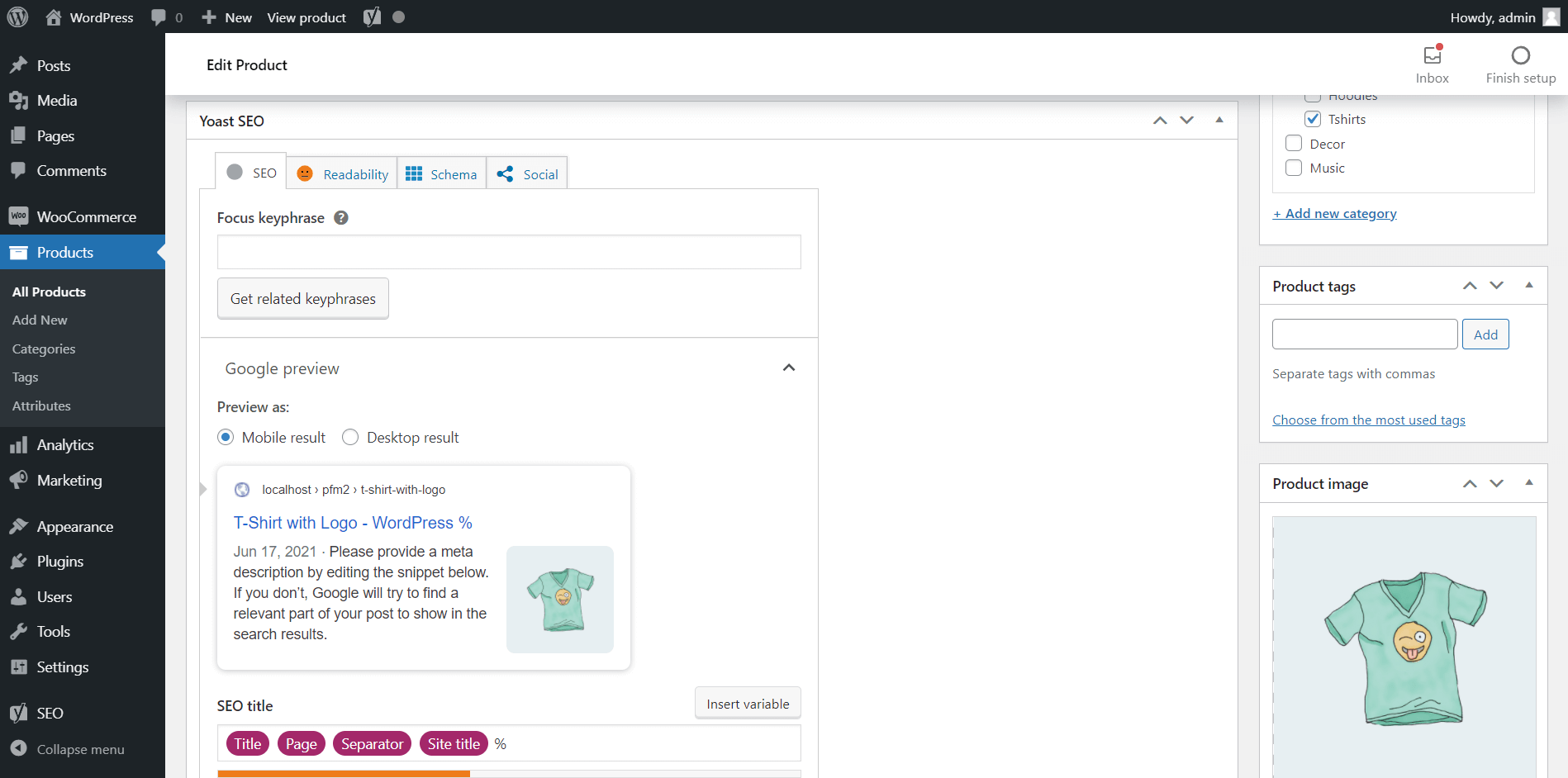The height and width of the screenshot is (778, 1568).
Task: Open Attributes submenu item
Action: click(41, 406)
